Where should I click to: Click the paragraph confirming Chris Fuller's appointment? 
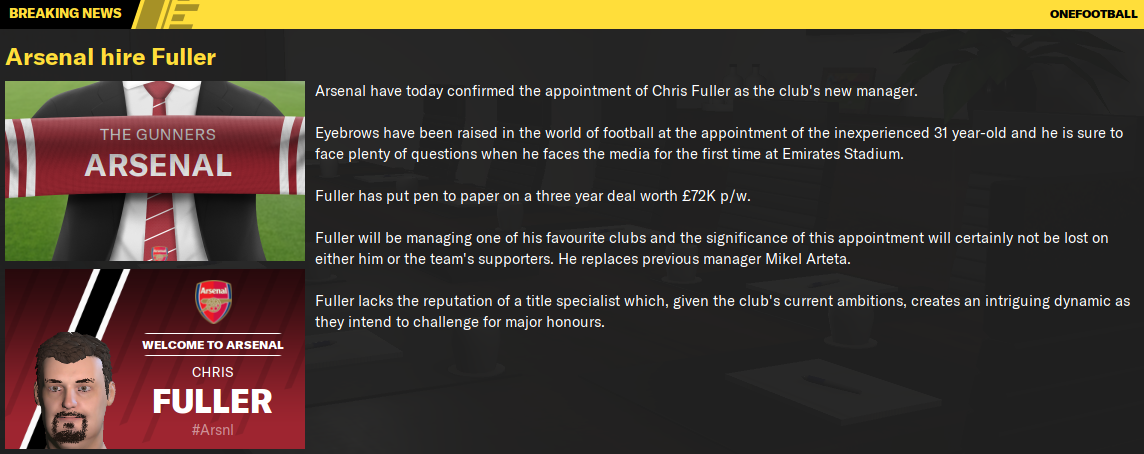(616, 91)
